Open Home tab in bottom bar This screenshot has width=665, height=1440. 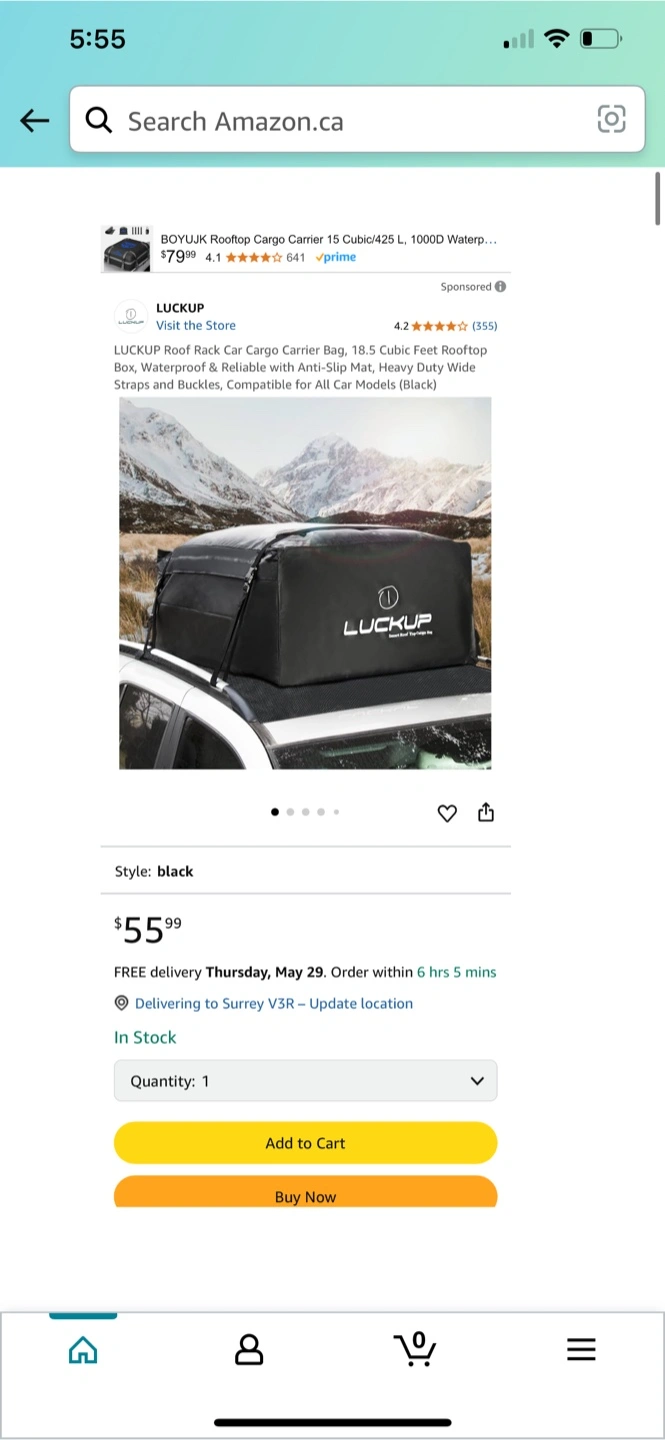click(x=83, y=1351)
